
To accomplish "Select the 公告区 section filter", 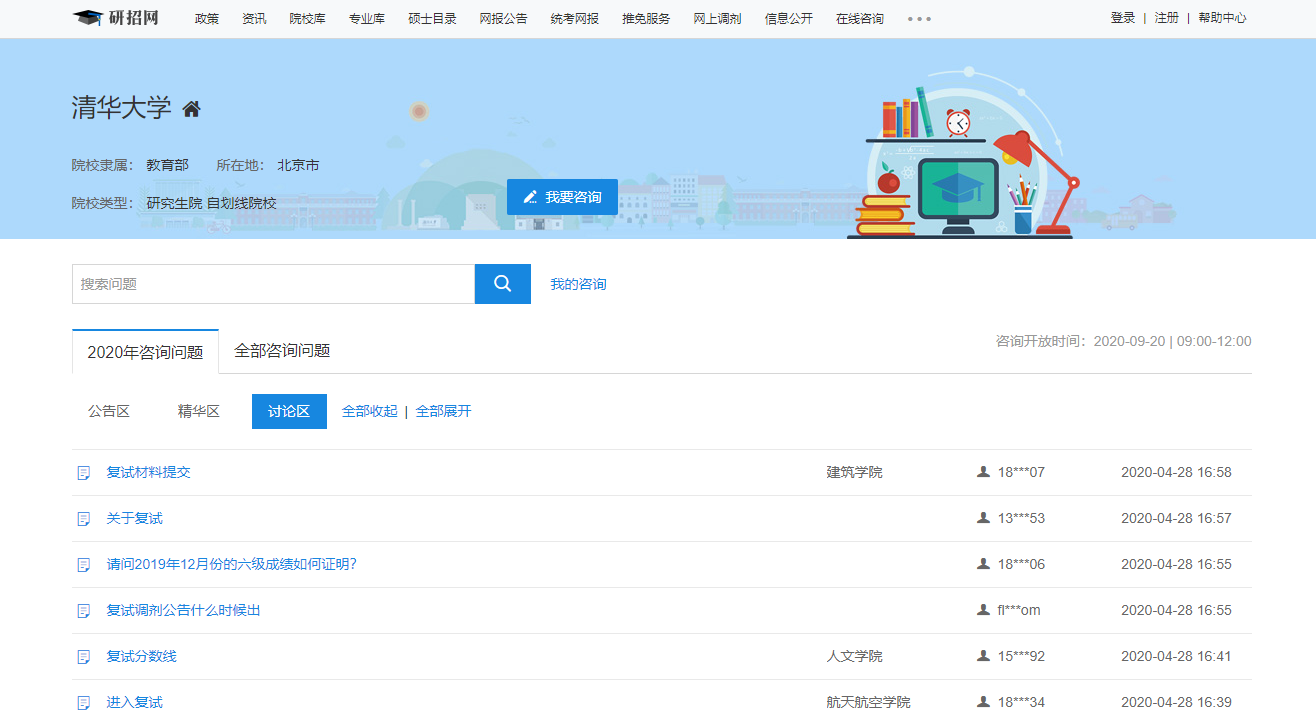I will 109,411.
